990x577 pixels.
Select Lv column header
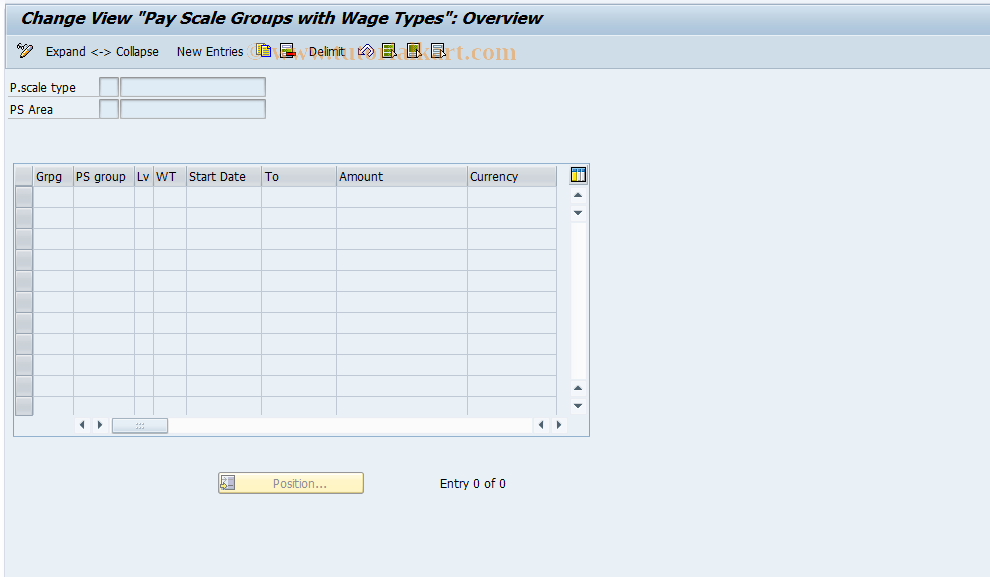pyautogui.click(x=143, y=177)
